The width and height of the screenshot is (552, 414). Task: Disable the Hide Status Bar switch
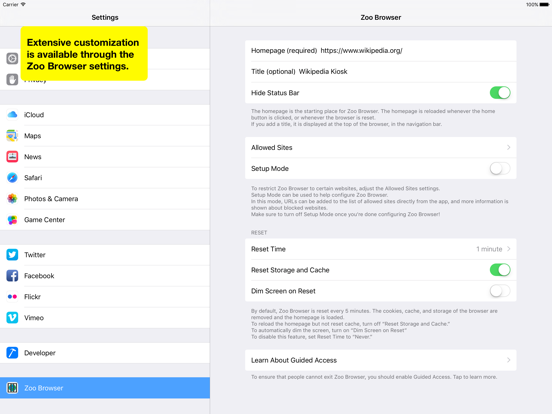[x=500, y=93]
